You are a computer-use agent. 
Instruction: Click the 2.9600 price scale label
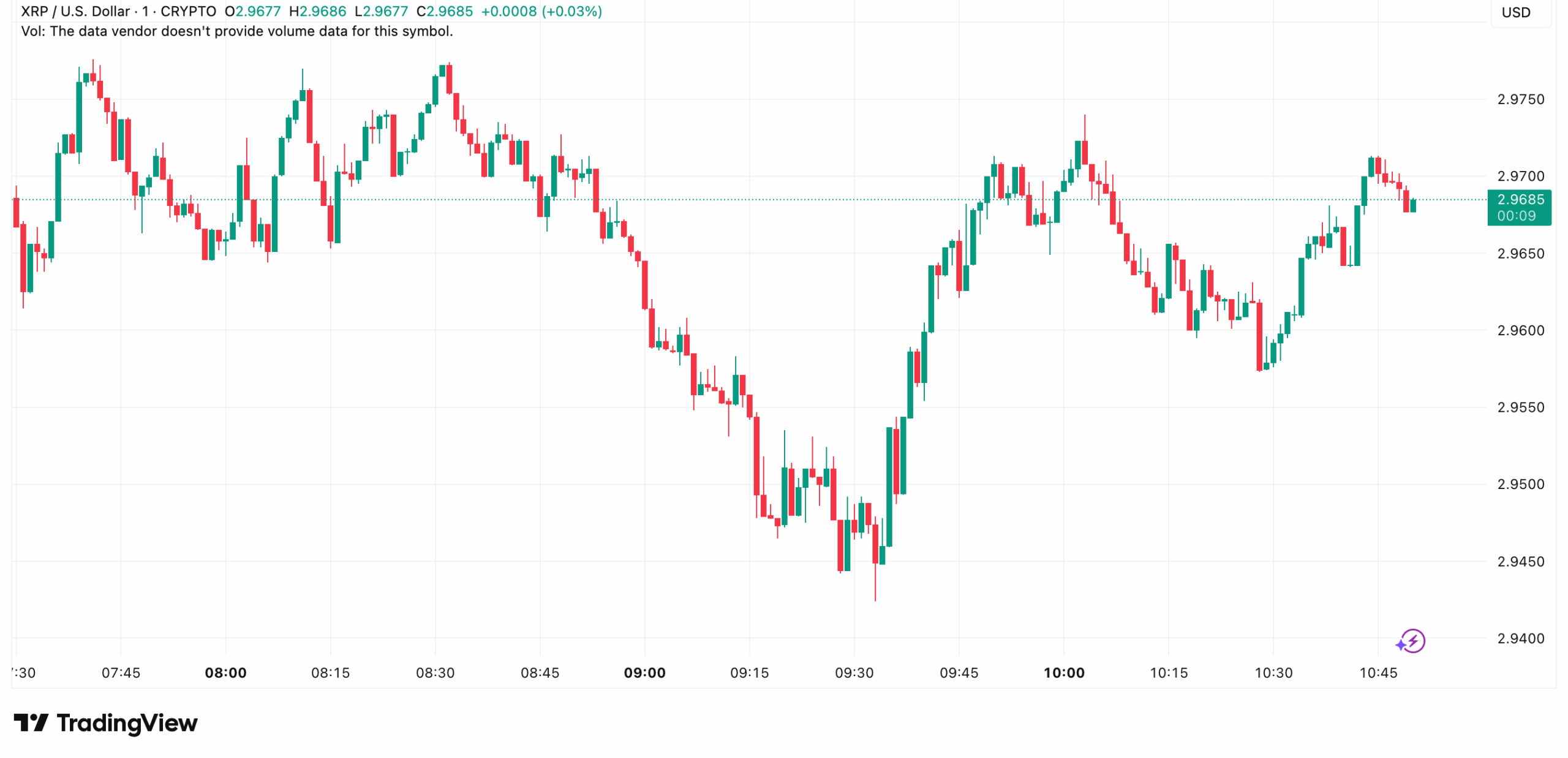[x=1520, y=330]
